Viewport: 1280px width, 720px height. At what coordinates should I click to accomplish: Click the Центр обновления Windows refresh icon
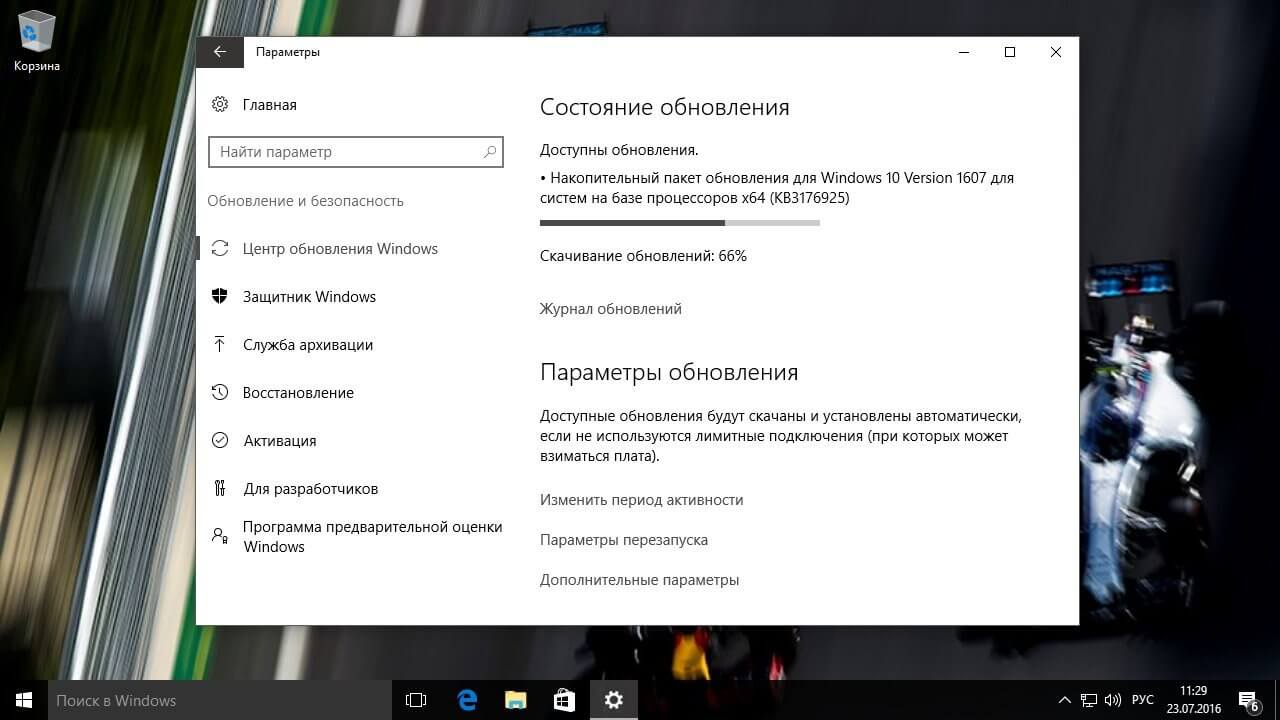(220, 248)
